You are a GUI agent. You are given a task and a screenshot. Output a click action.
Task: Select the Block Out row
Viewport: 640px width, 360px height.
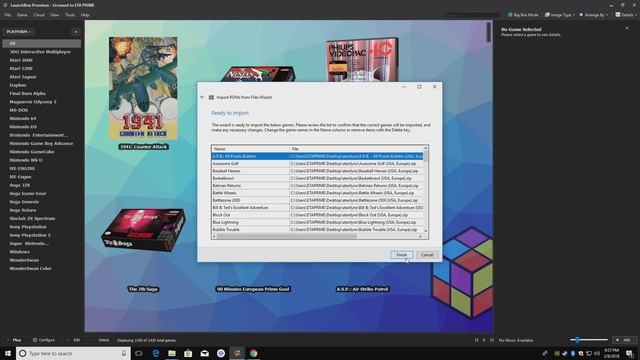(318, 215)
